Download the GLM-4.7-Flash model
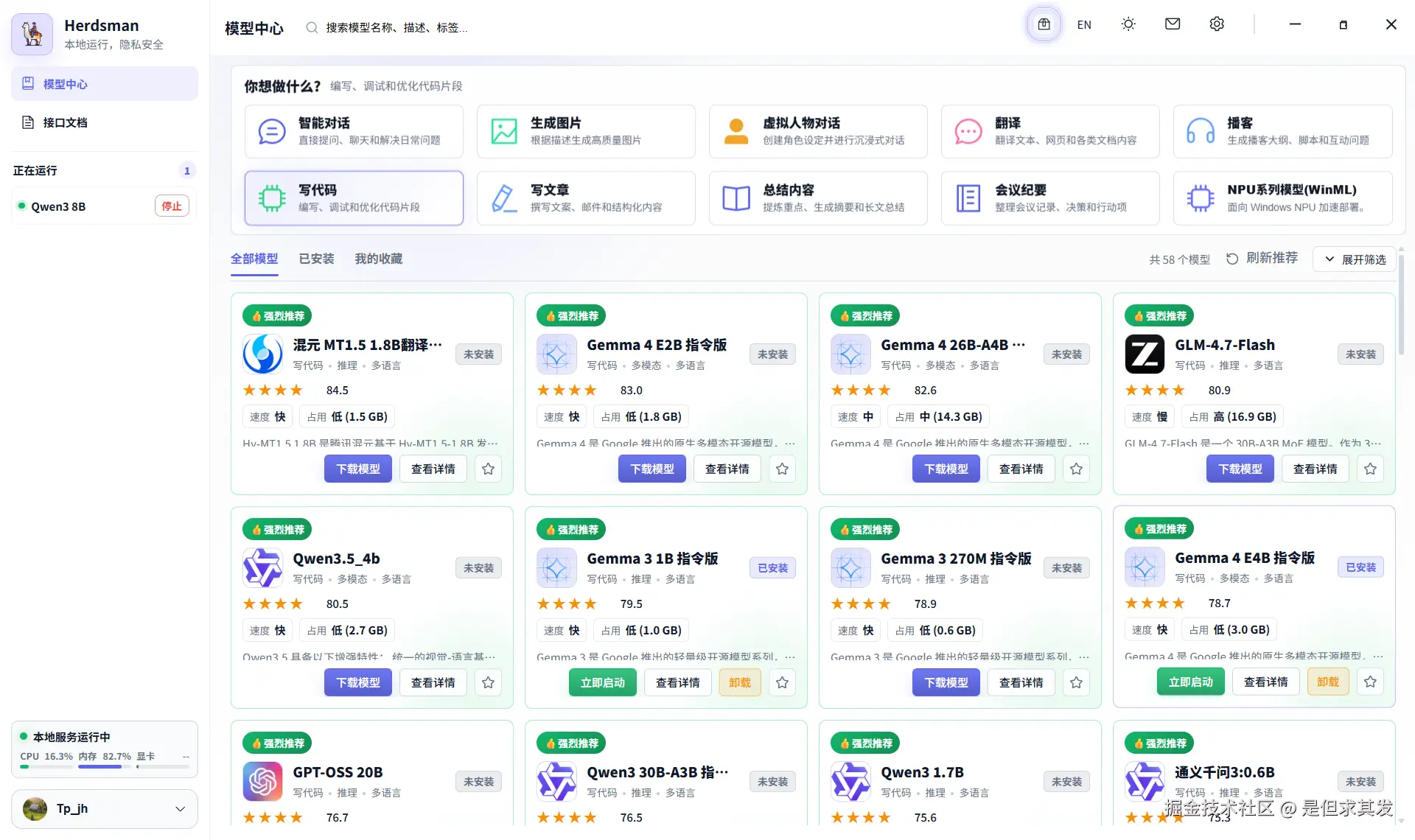 [x=1240, y=469]
